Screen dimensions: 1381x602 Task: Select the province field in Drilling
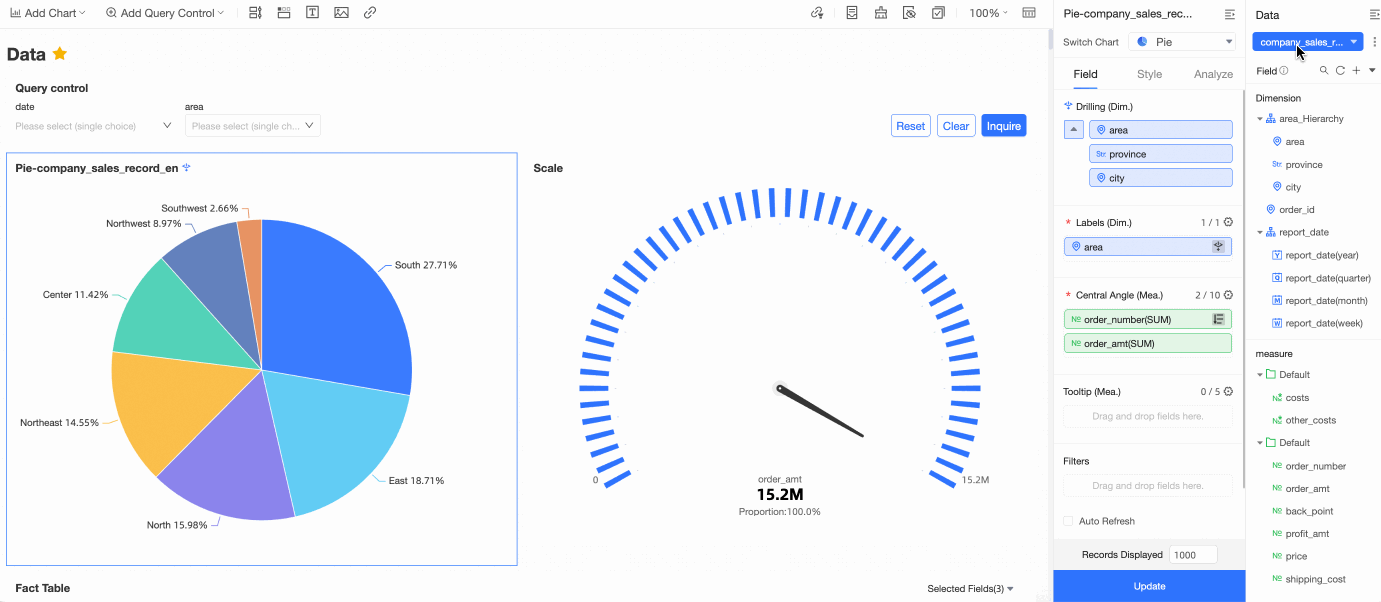pos(1160,154)
